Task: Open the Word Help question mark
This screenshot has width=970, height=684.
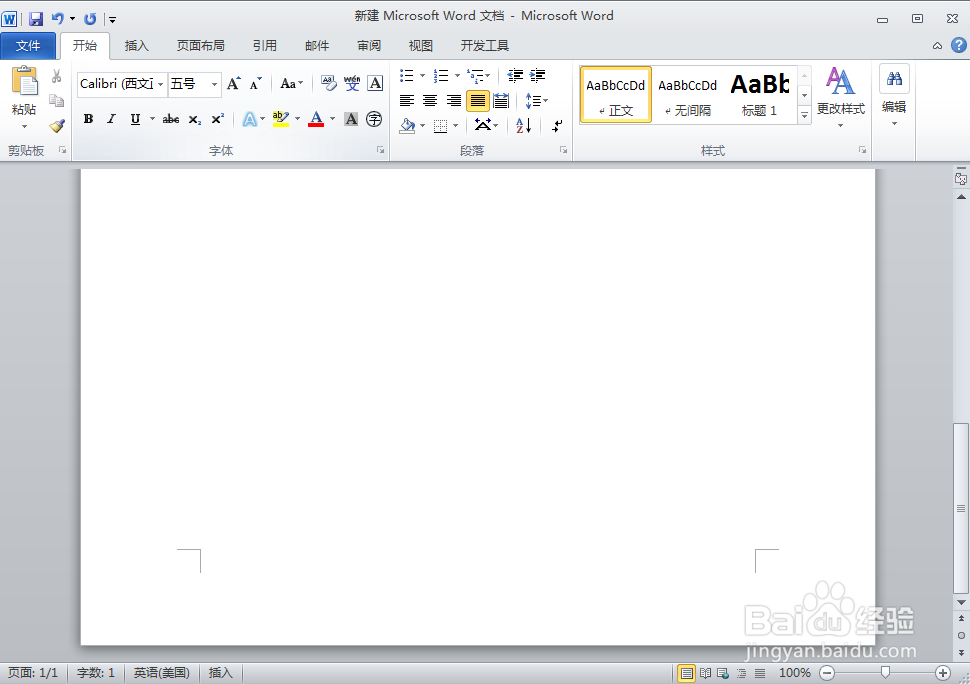Action: [x=959, y=45]
